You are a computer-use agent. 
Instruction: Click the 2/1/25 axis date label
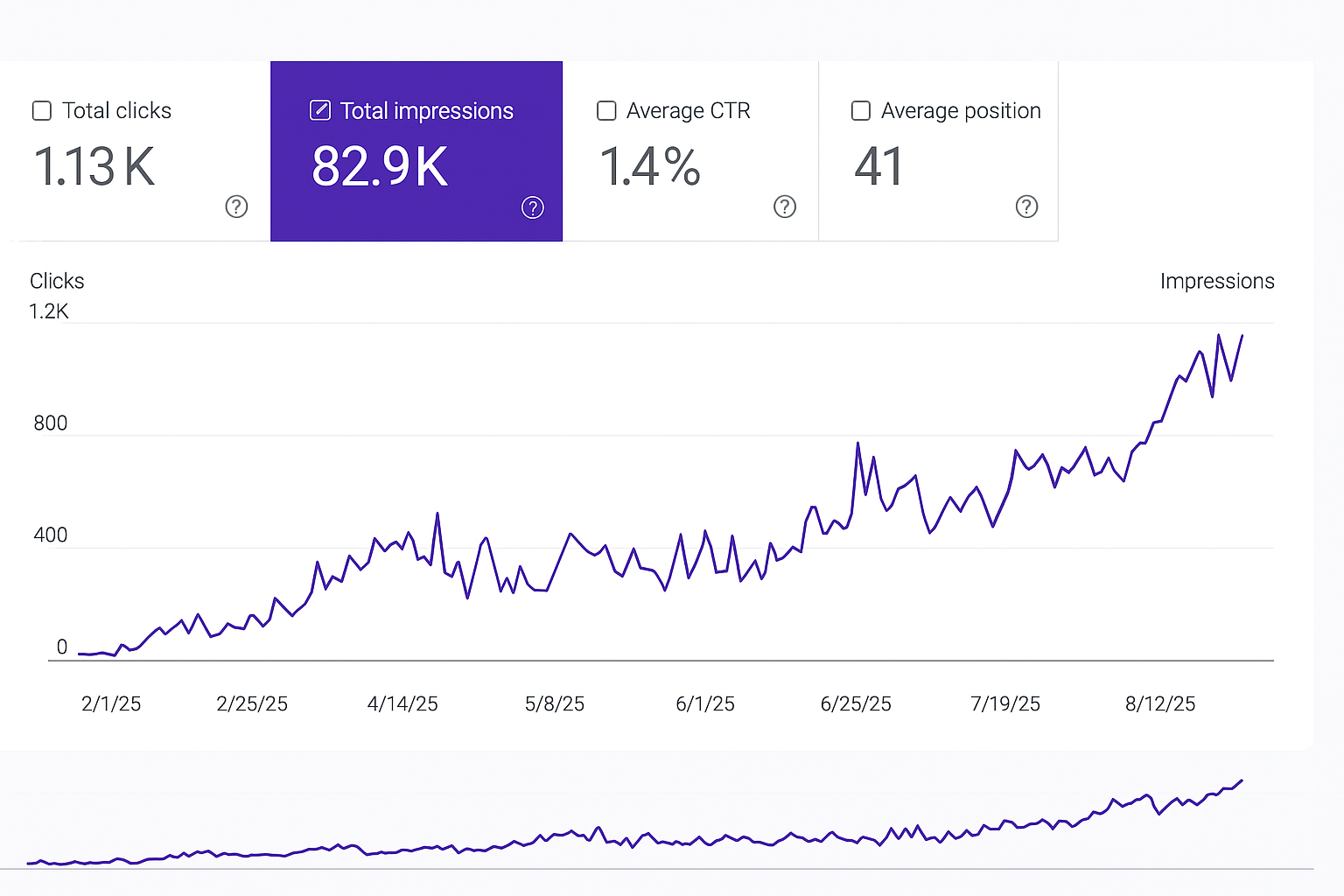click(111, 703)
